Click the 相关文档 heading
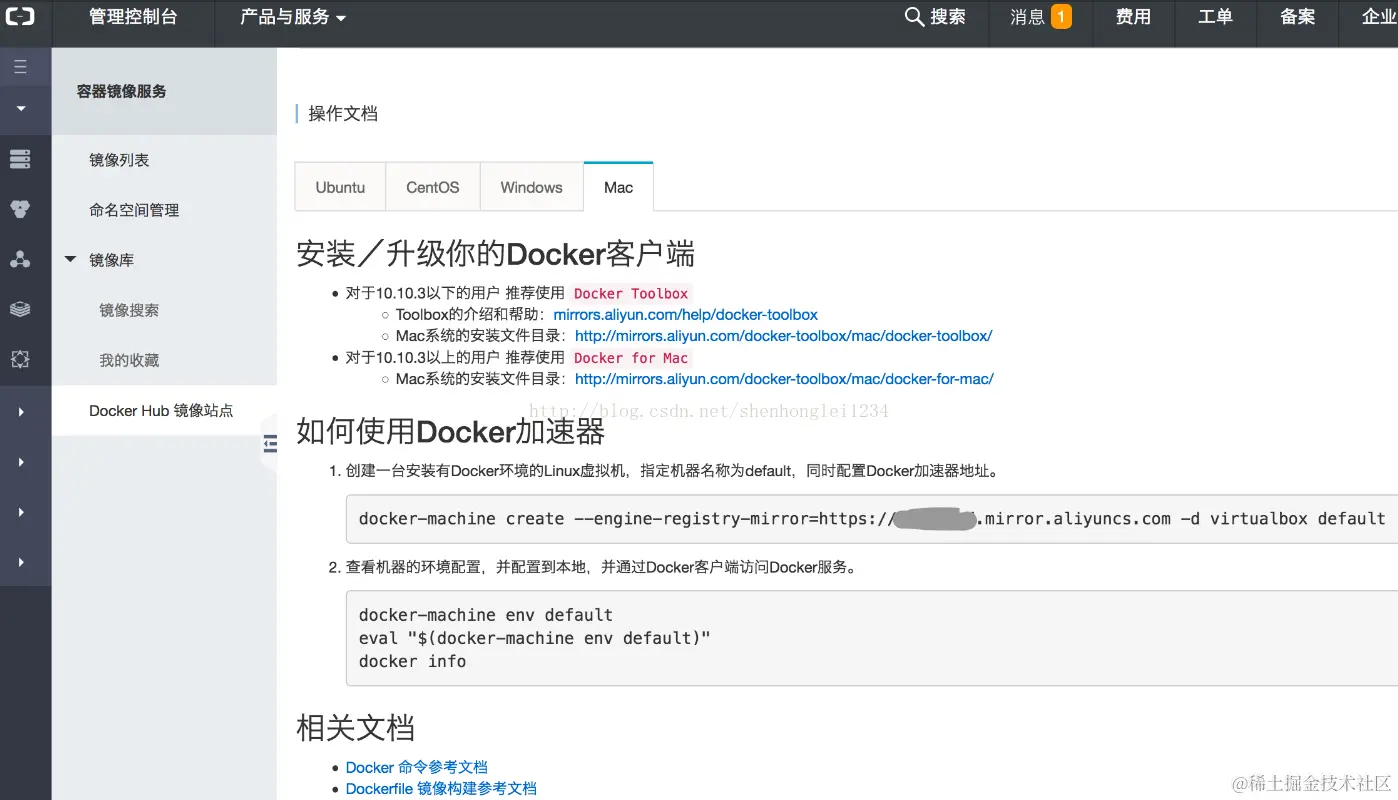 point(355,727)
